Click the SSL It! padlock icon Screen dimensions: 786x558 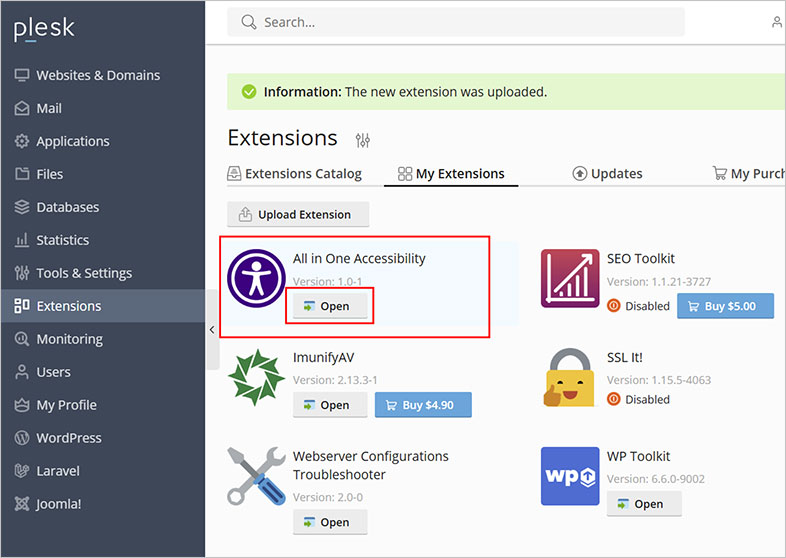570,377
